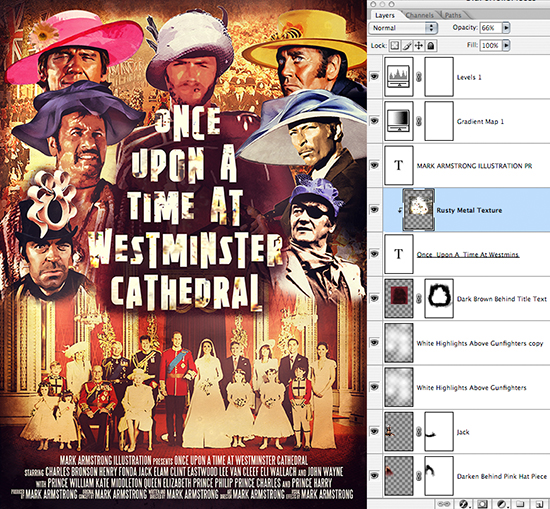
Task: Toggle lock position icon
Action: point(418,46)
